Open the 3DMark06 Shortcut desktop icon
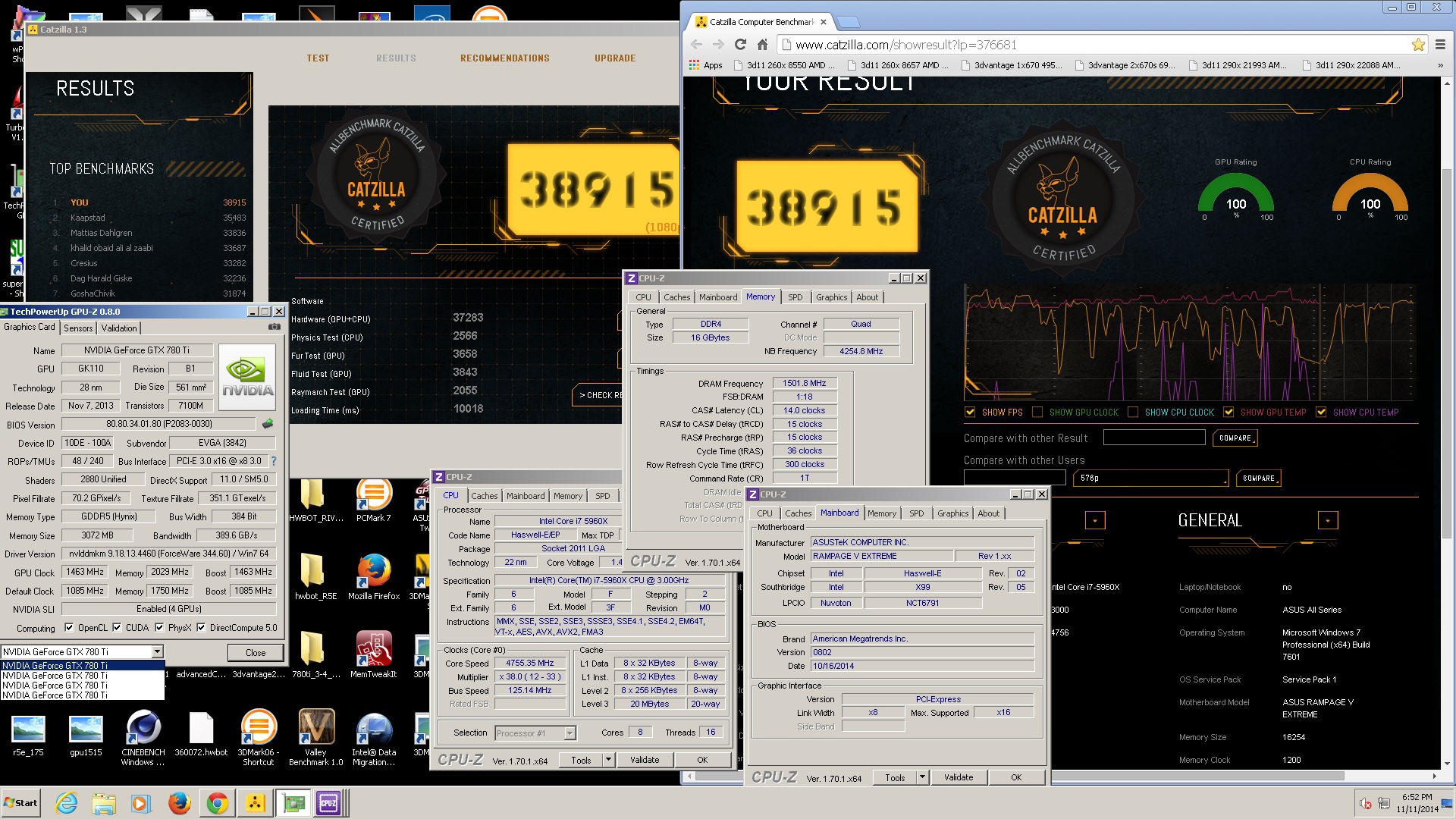The width and height of the screenshot is (1456, 819). click(259, 738)
